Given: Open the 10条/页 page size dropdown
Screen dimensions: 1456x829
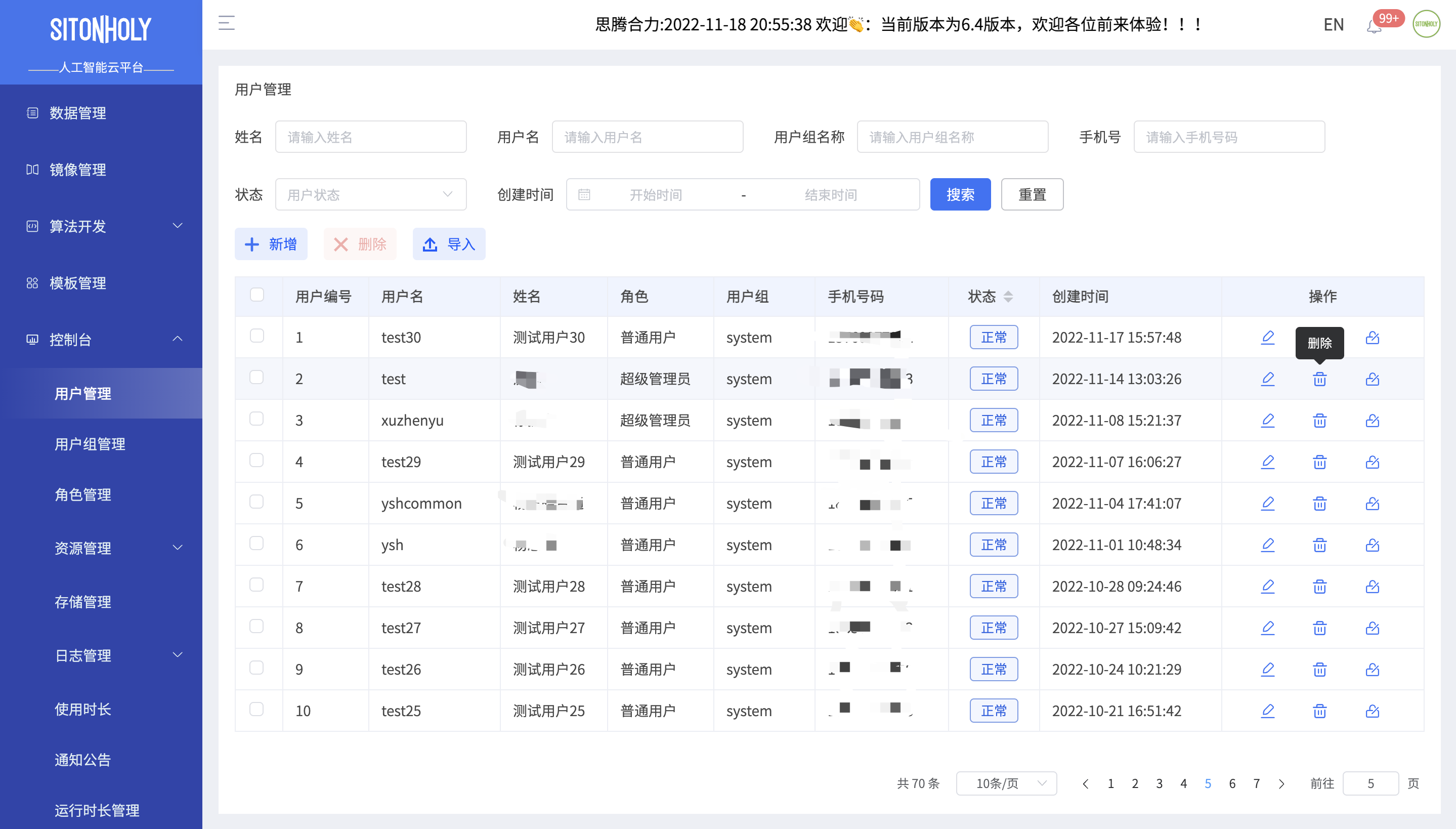Looking at the screenshot, I should coord(1006,783).
